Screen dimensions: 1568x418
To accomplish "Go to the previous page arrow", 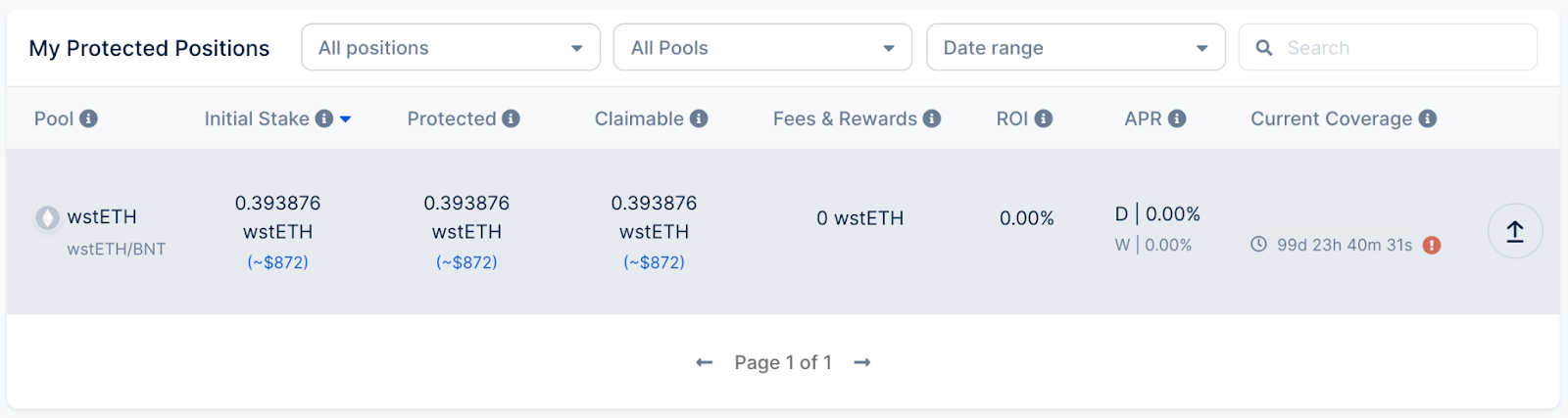I will [x=704, y=362].
